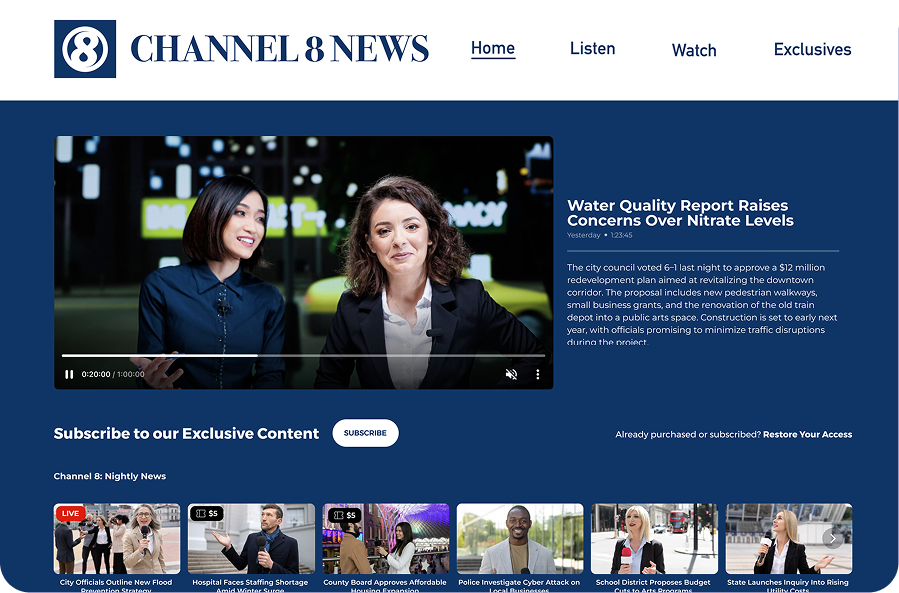This screenshot has height=593, width=899.
Task: Select the Listen navigation tab
Action: [x=593, y=48]
